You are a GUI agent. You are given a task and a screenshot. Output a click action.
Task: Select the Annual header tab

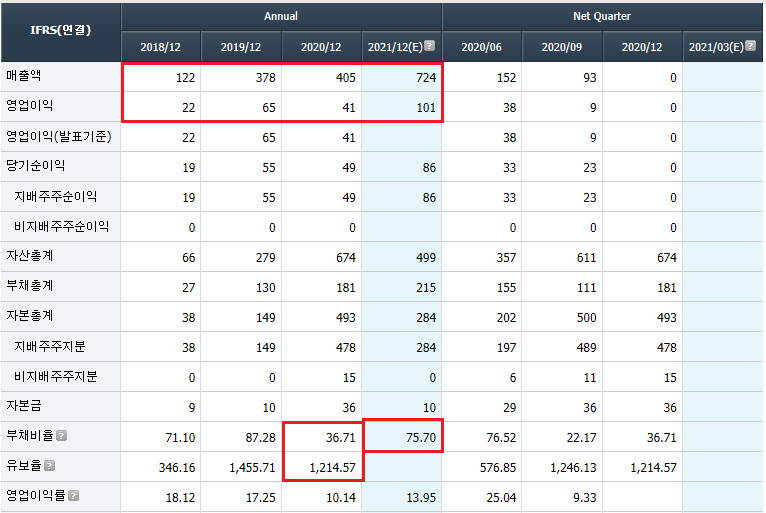[281, 16]
